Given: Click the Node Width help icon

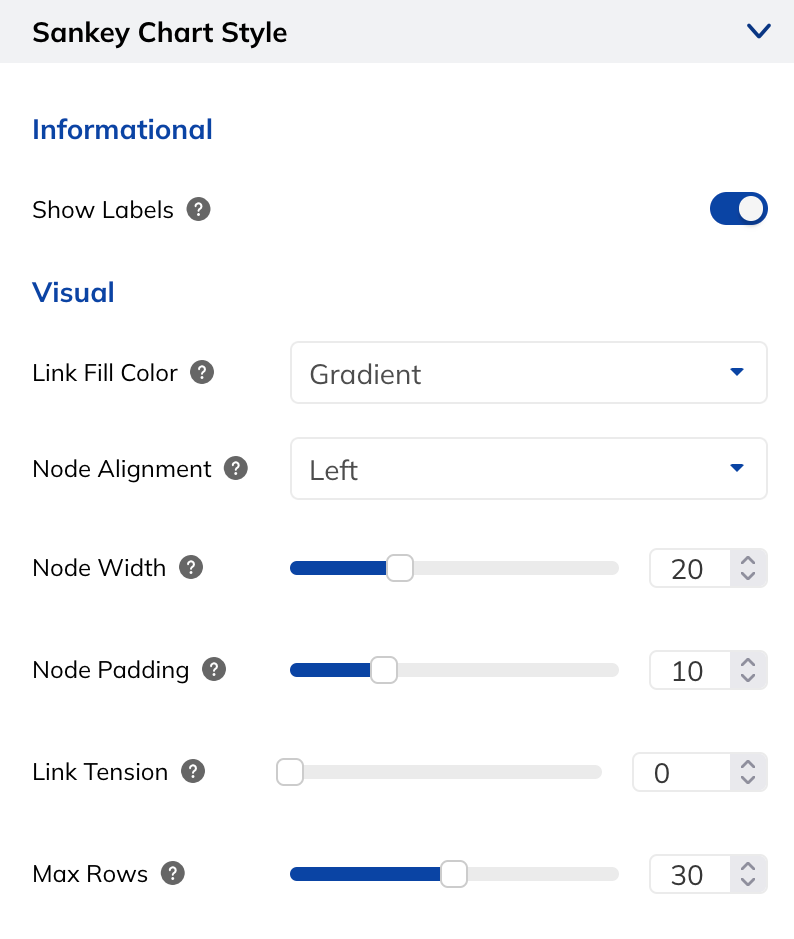Looking at the screenshot, I should [191, 567].
